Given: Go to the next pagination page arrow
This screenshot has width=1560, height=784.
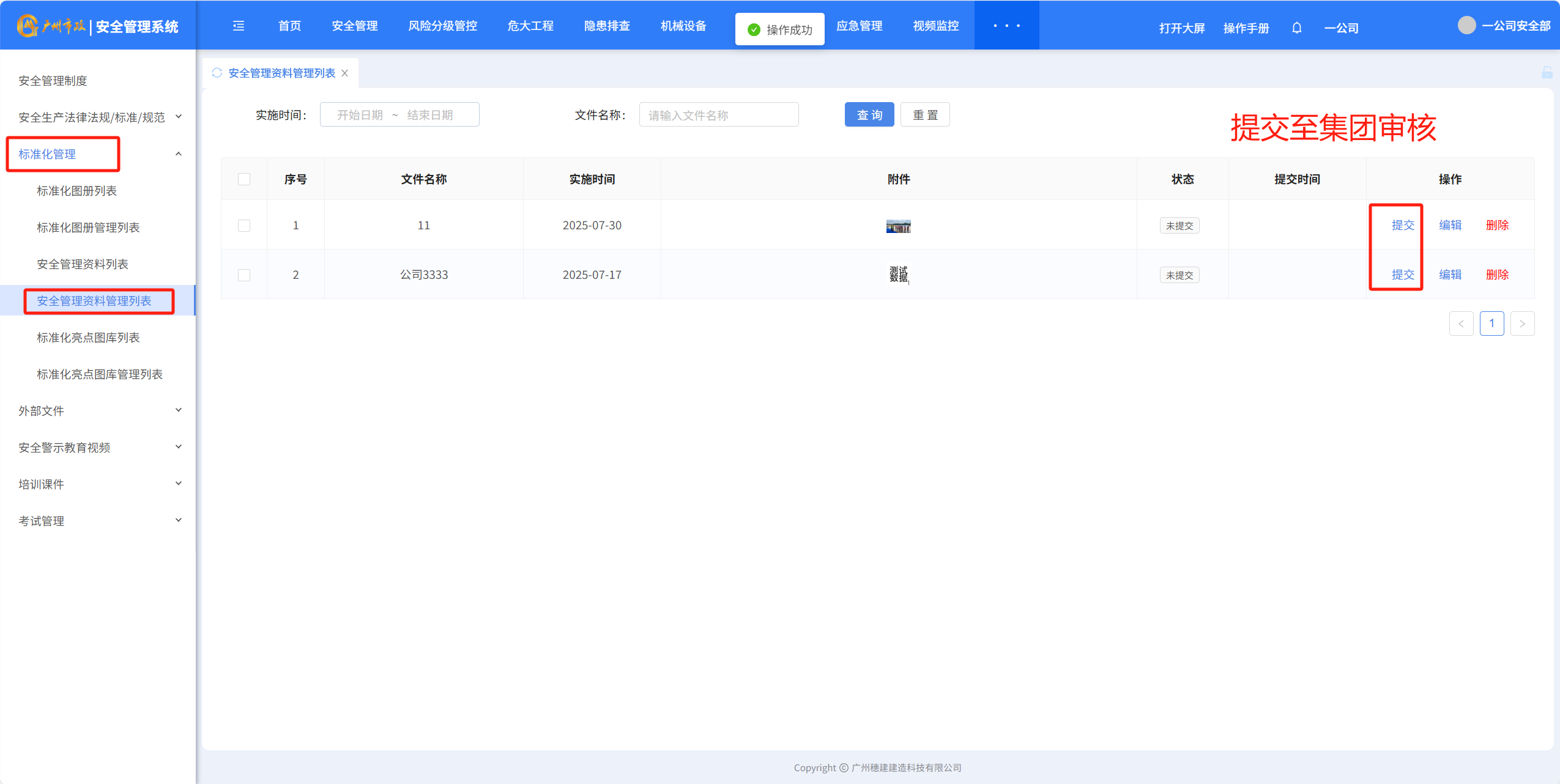Looking at the screenshot, I should (x=1522, y=324).
